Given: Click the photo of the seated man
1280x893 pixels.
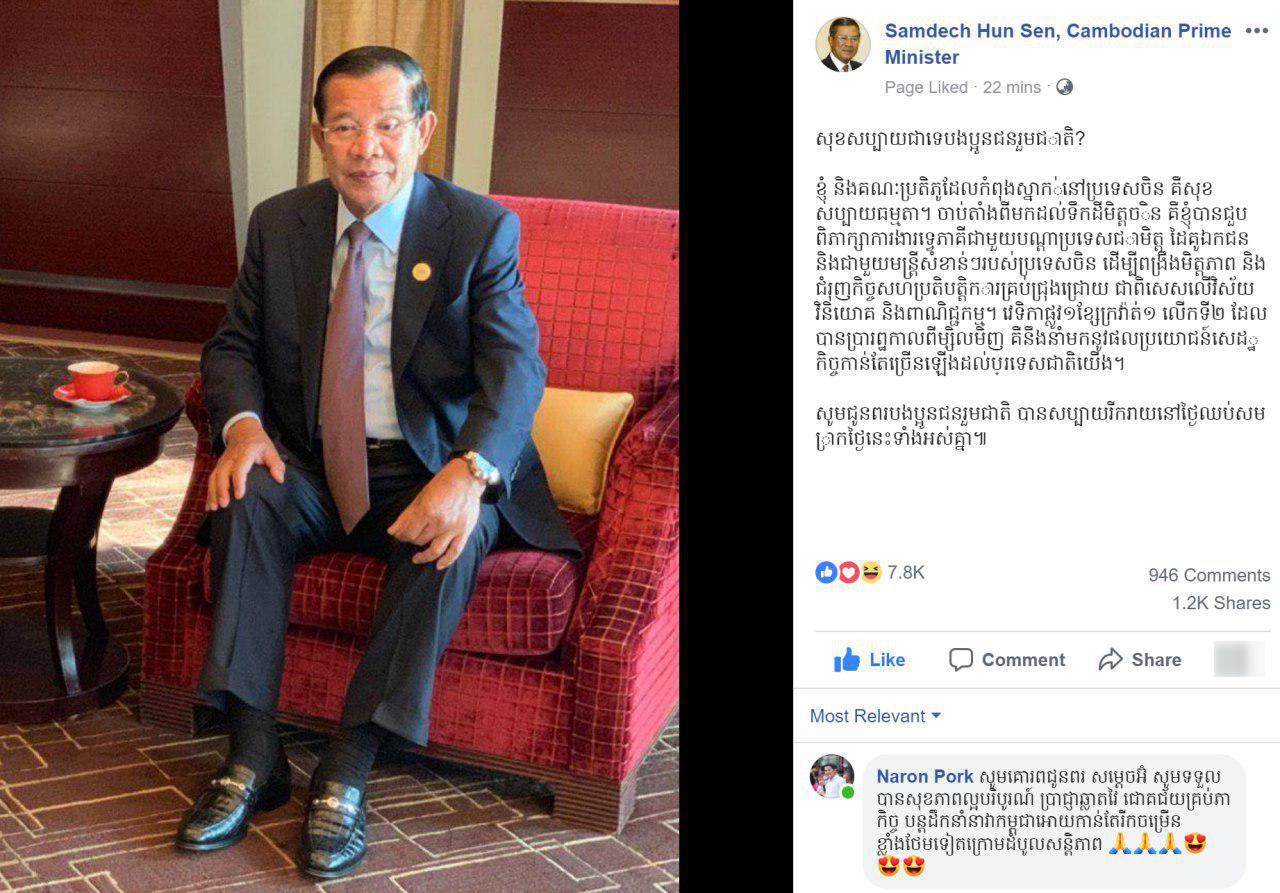Looking at the screenshot, I should [340, 446].
